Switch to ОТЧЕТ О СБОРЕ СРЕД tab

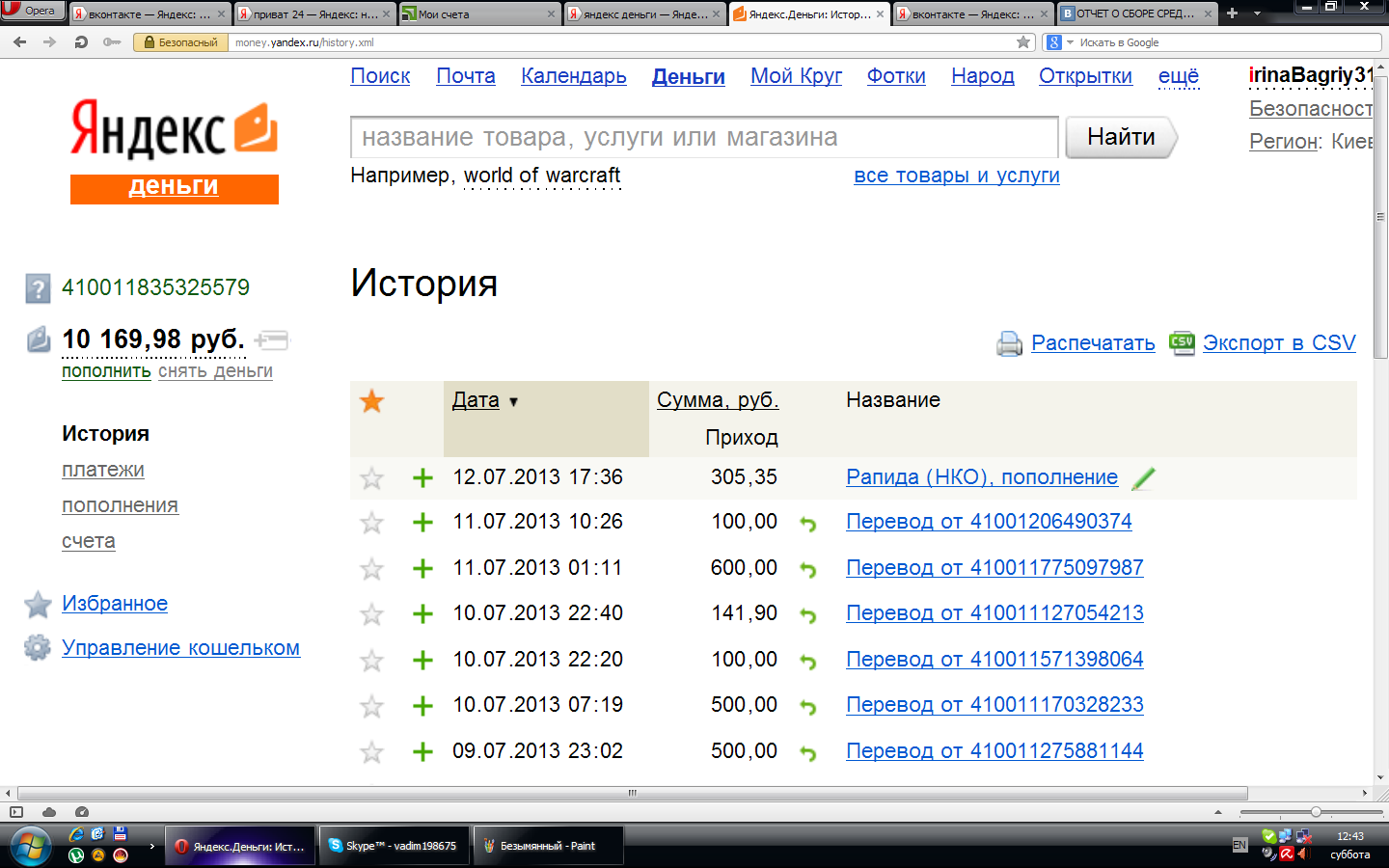coord(1138,14)
